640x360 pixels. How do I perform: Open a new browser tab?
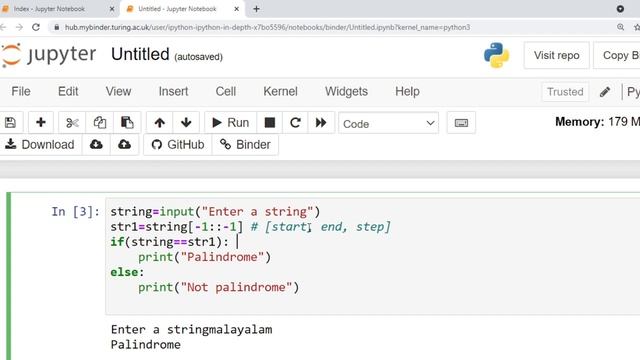tap(256, 9)
